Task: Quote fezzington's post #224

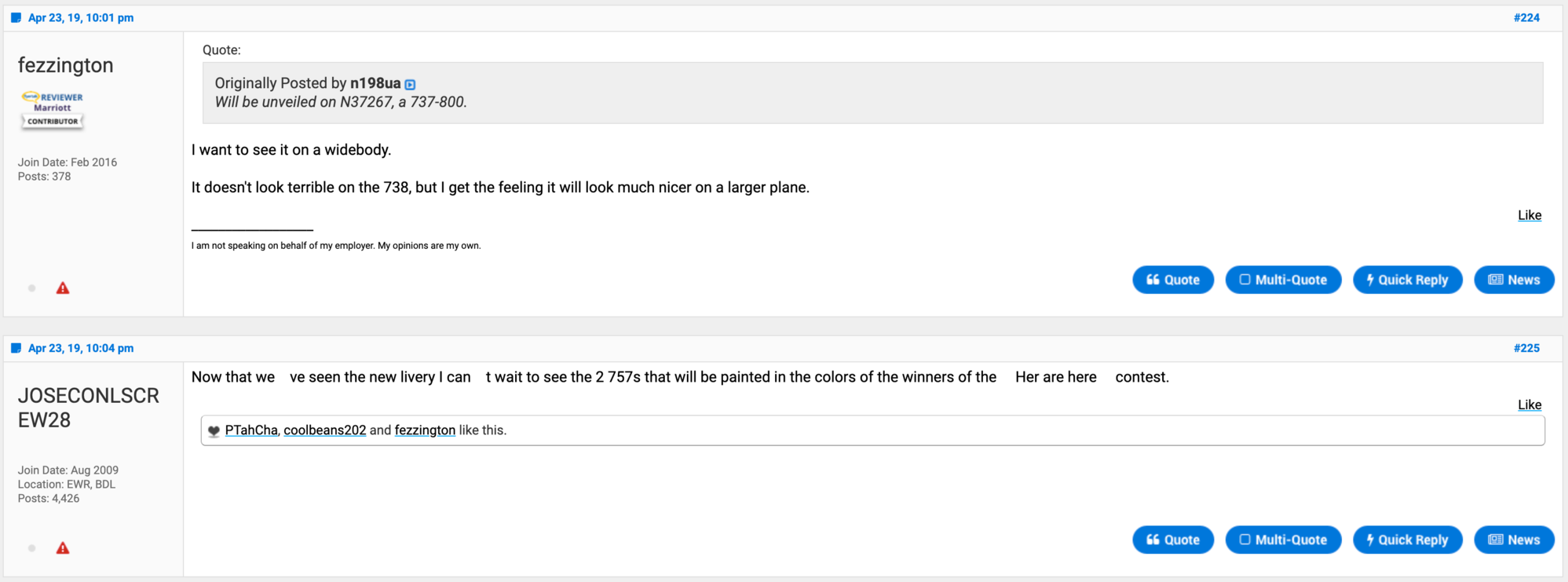Action: [x=1173, y=280]
